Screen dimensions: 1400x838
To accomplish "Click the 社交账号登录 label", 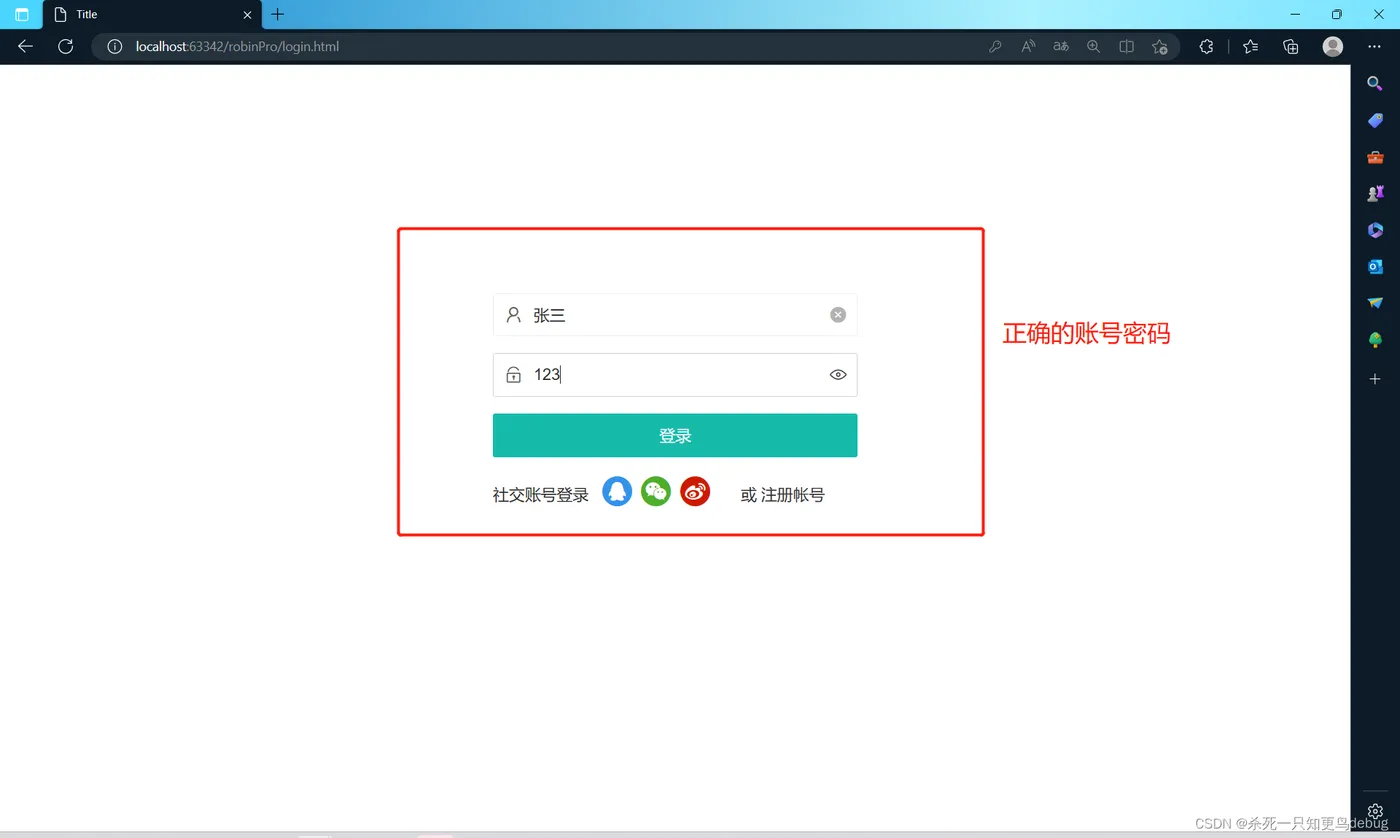I will pos(541,495).
